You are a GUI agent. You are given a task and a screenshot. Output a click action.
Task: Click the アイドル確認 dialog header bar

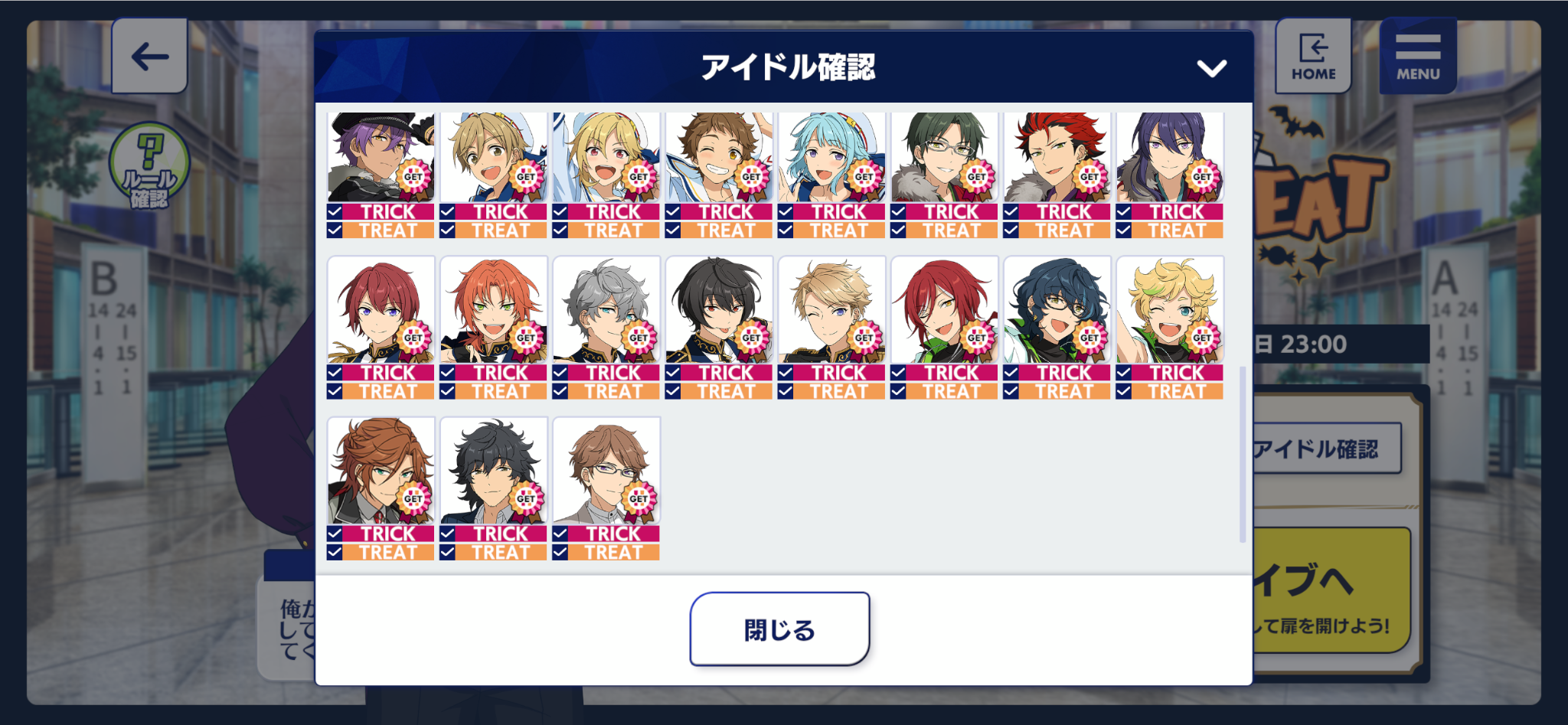[x=784, y=67]
